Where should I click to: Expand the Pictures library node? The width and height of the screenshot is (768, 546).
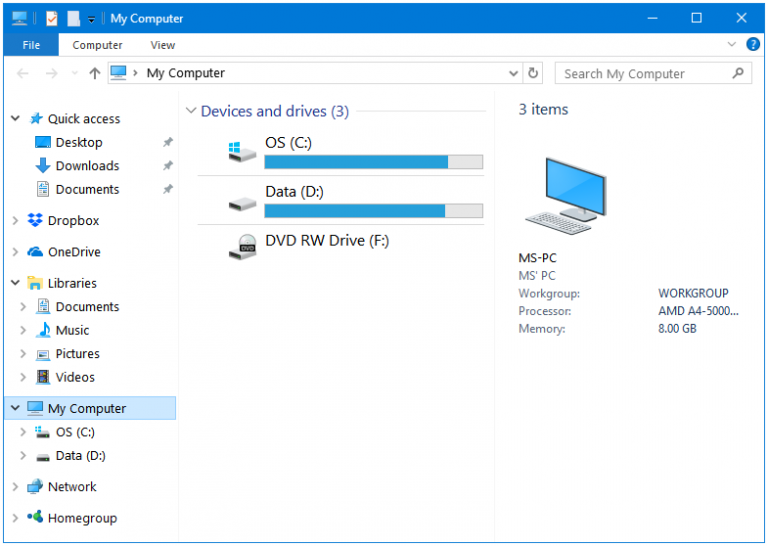click(23, 354)
